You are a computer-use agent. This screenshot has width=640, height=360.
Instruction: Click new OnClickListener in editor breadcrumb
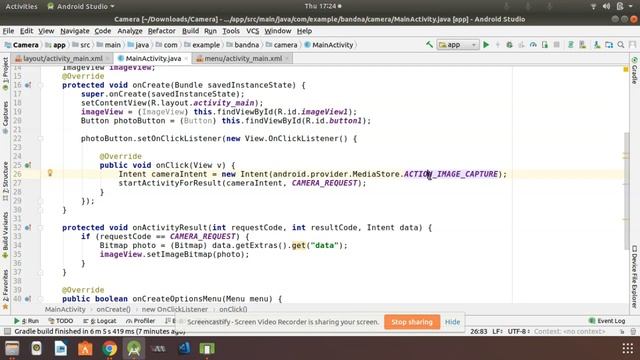(x=175, y=309)
